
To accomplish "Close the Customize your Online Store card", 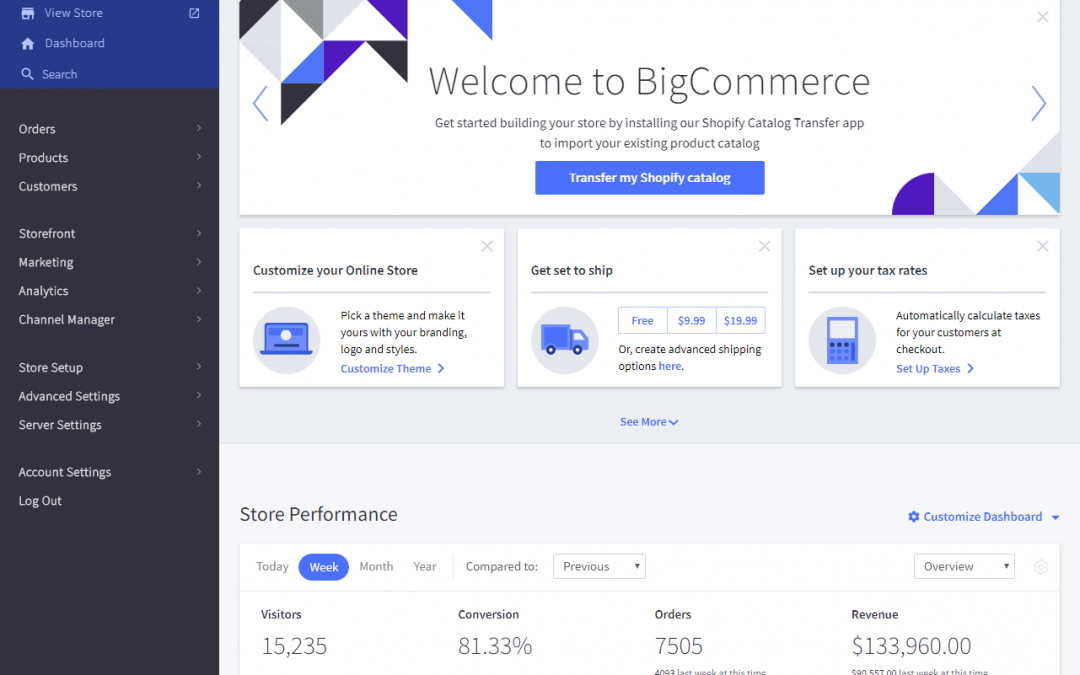I will (487, 246).
